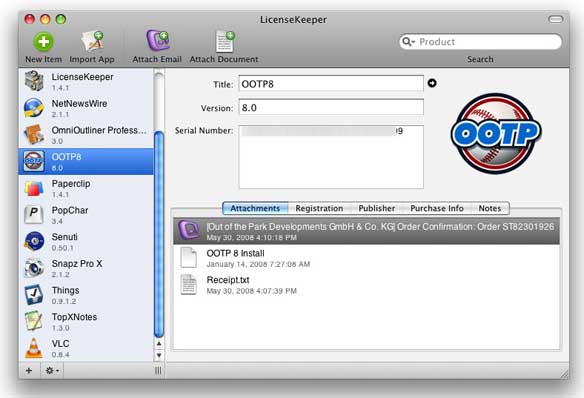Select the TopXNotes app icon
584x398 pixels.
(34, 321)
